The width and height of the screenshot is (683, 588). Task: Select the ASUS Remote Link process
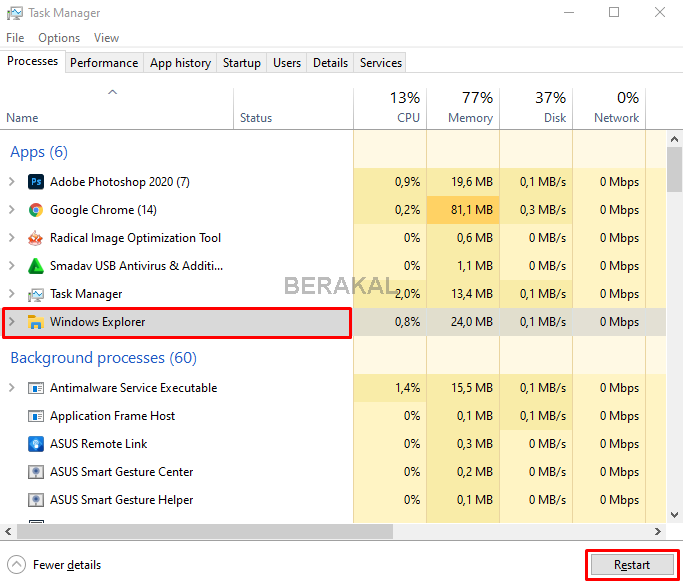[x=333, y=444]
